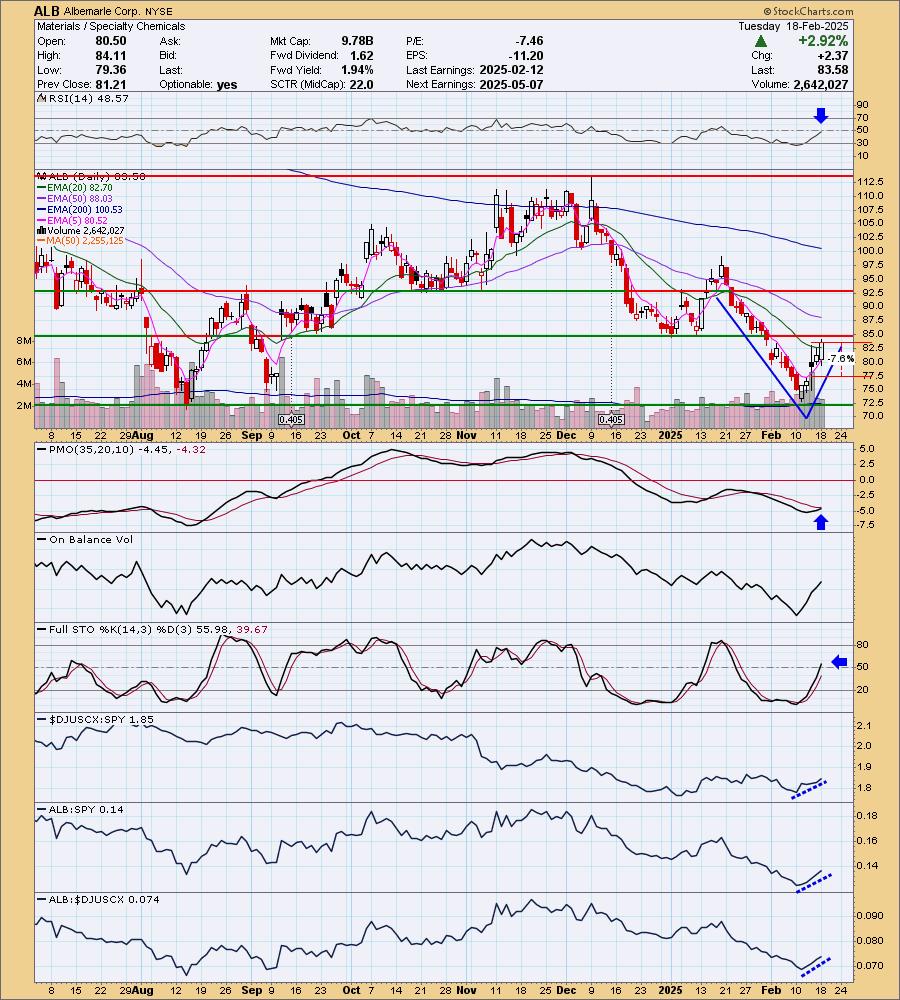Click the Open value 80.50
This screenshot has width=900, height=1000.
pyautogui.click(x=110, y=41)
